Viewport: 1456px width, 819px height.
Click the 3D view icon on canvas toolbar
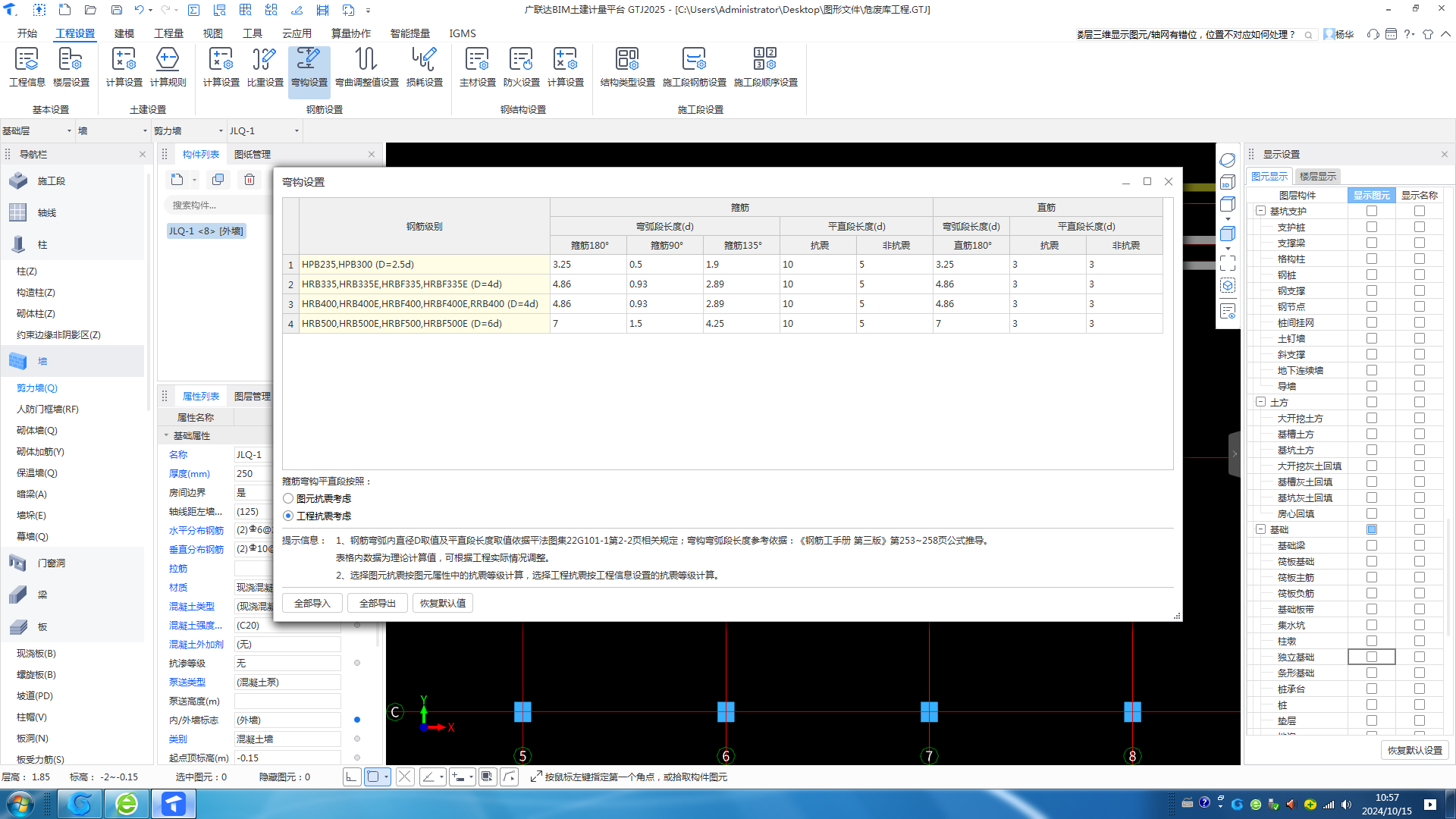(x=1228, y=183)
